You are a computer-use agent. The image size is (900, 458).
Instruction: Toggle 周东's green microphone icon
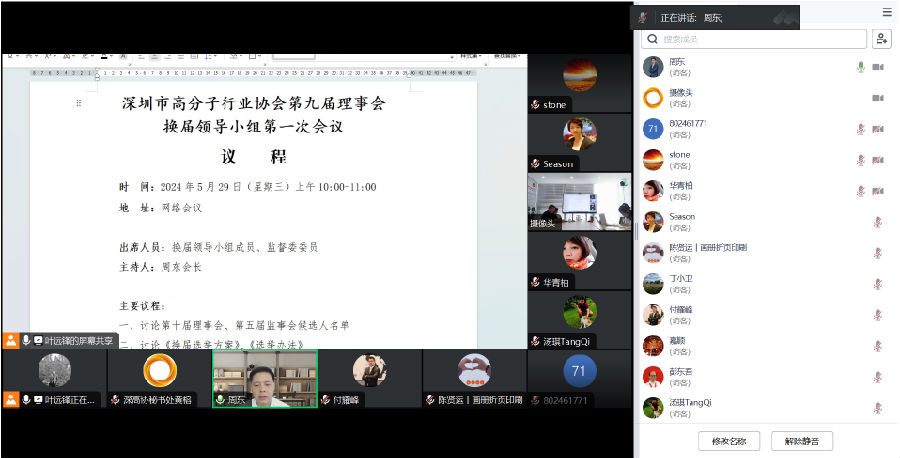click(860, 67)
